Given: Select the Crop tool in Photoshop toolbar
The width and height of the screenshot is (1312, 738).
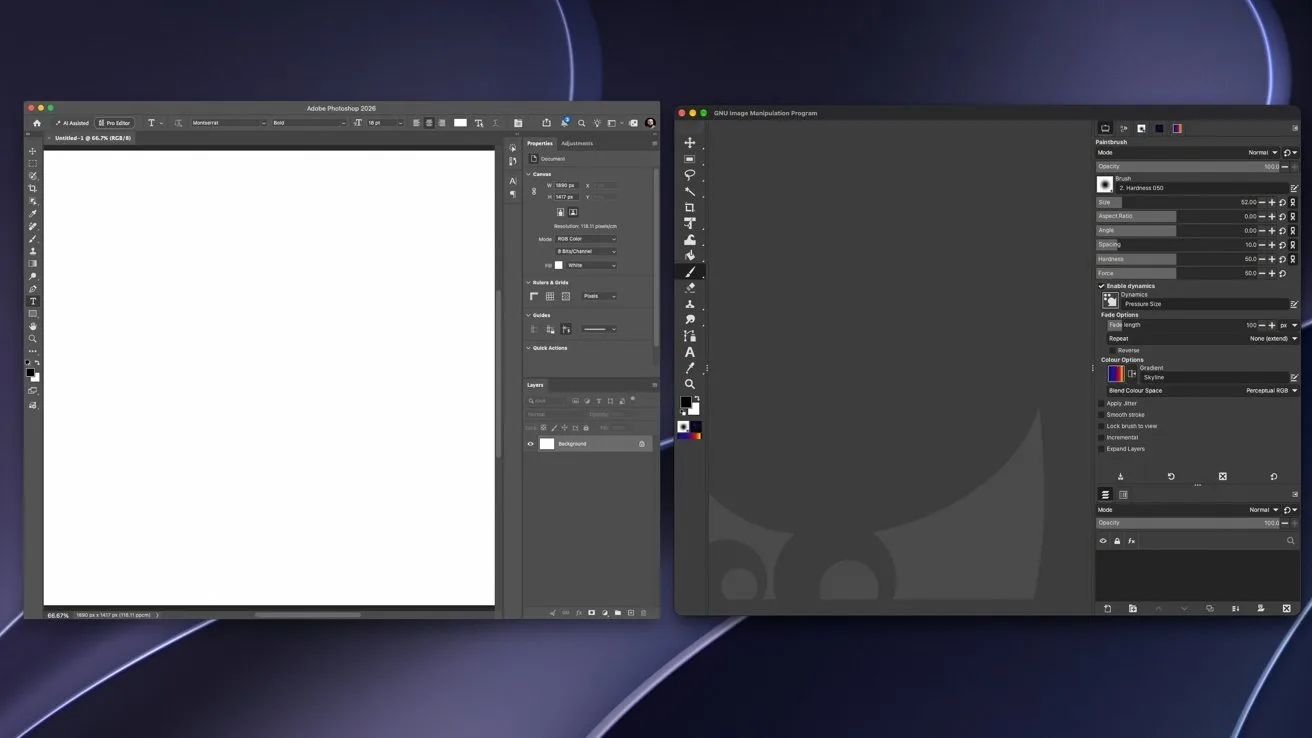Looking at the screenshot, I should coord(33,188).
